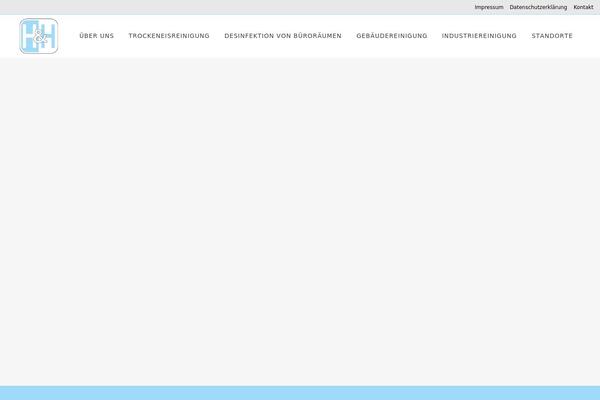View the Standorte page

pos(552,36)
